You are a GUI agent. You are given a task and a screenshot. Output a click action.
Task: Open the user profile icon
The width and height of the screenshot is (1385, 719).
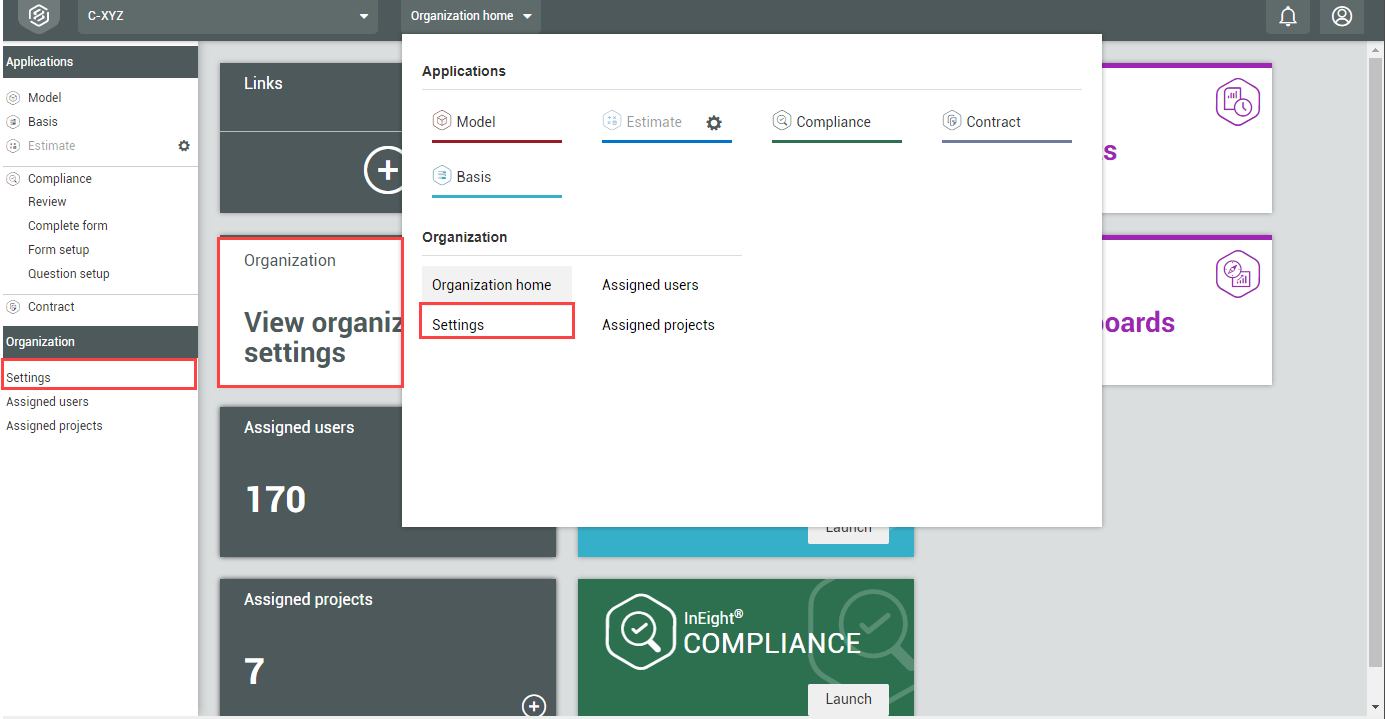coord(1342,16)
